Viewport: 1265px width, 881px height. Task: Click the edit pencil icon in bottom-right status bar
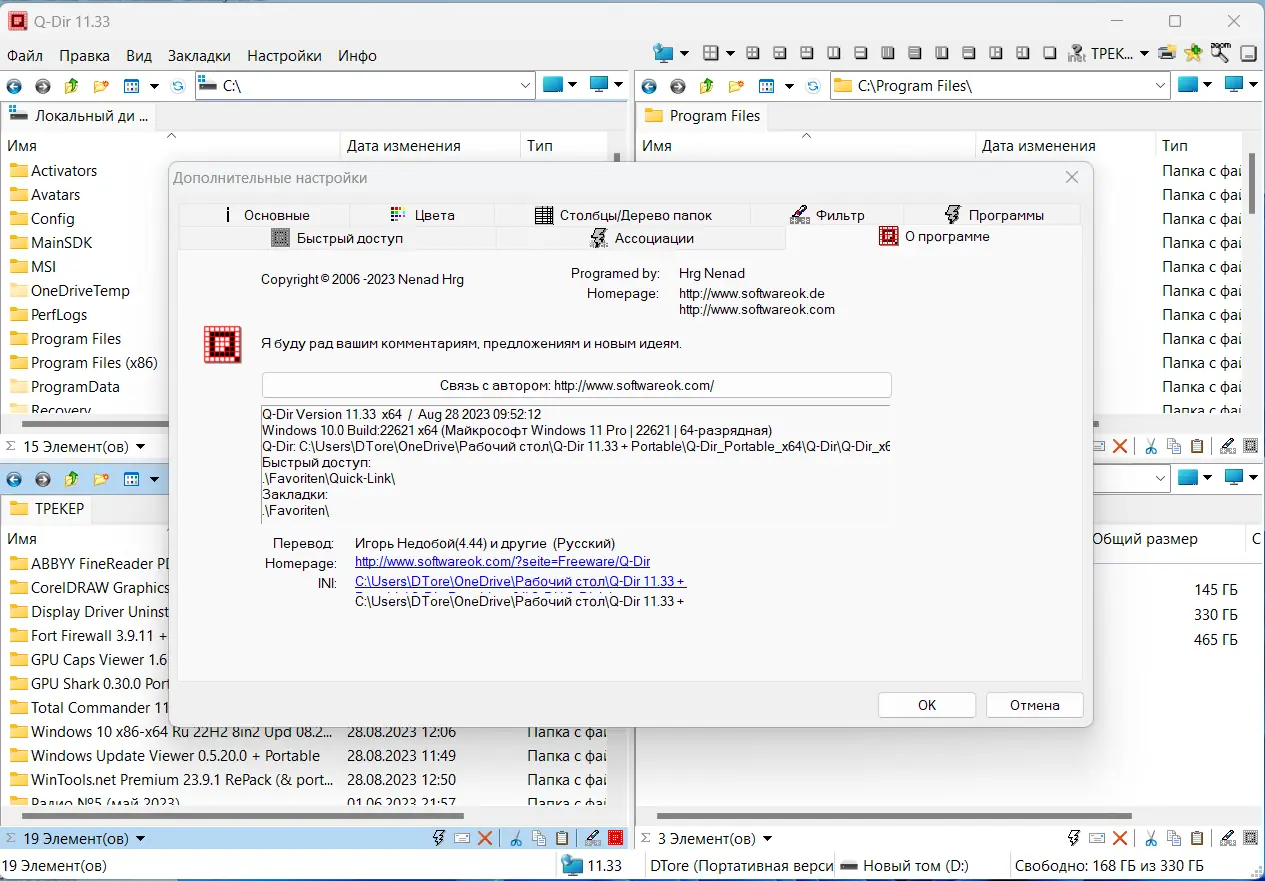pos(1227,838)
